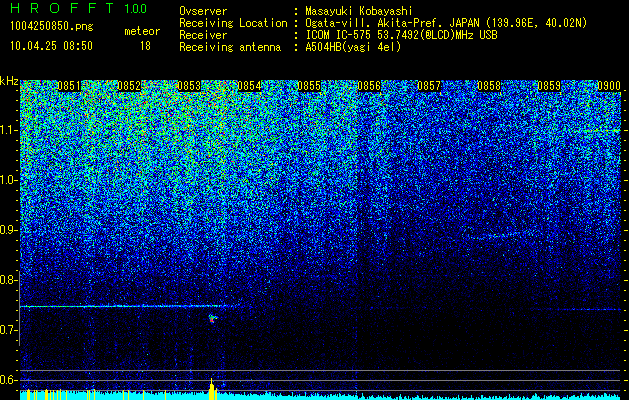629x400 pixels.
Task: Click the Receiving Location label
Action: (x=233, y=23)
